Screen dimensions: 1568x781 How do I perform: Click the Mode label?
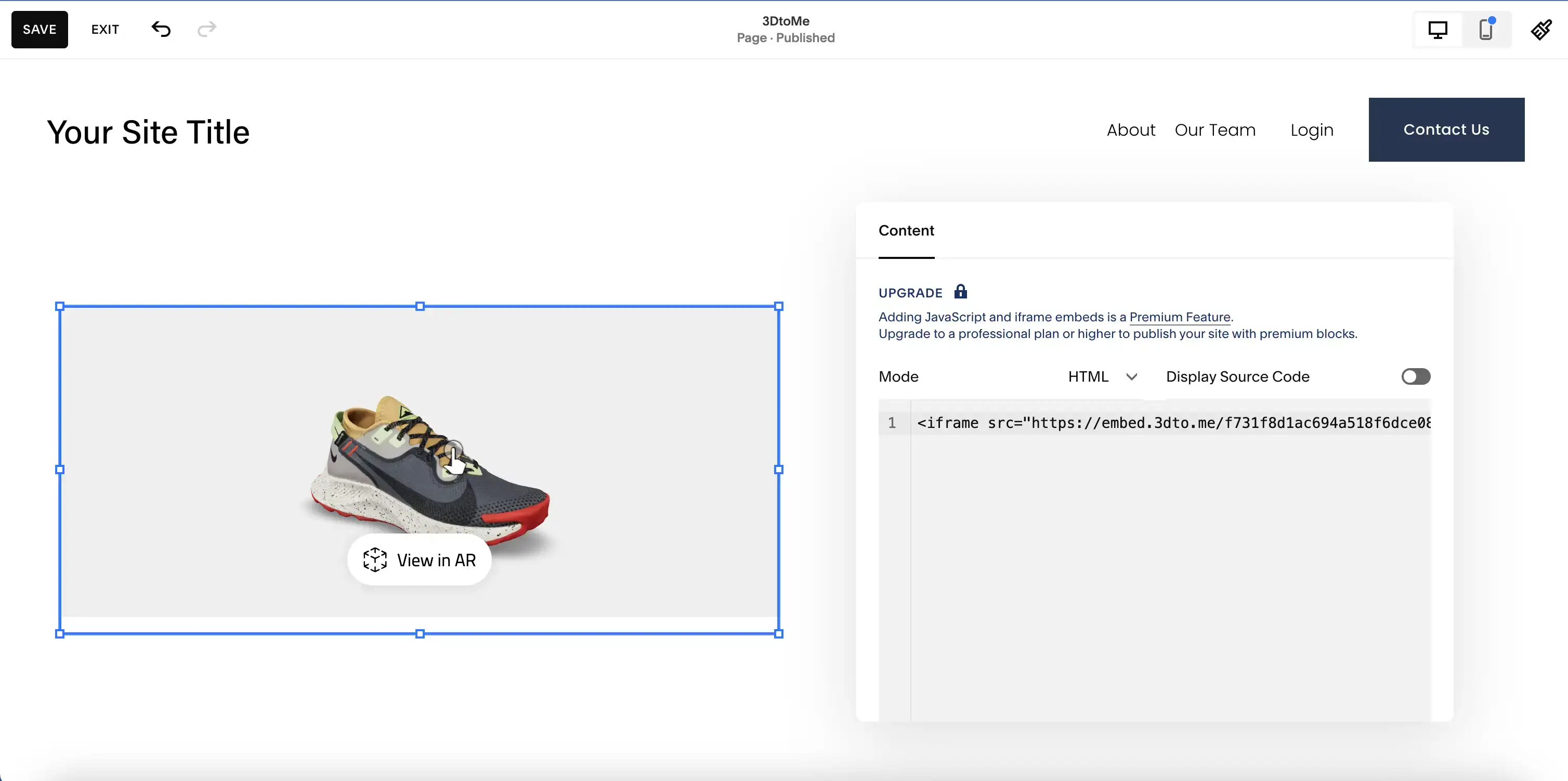[898, 377]
